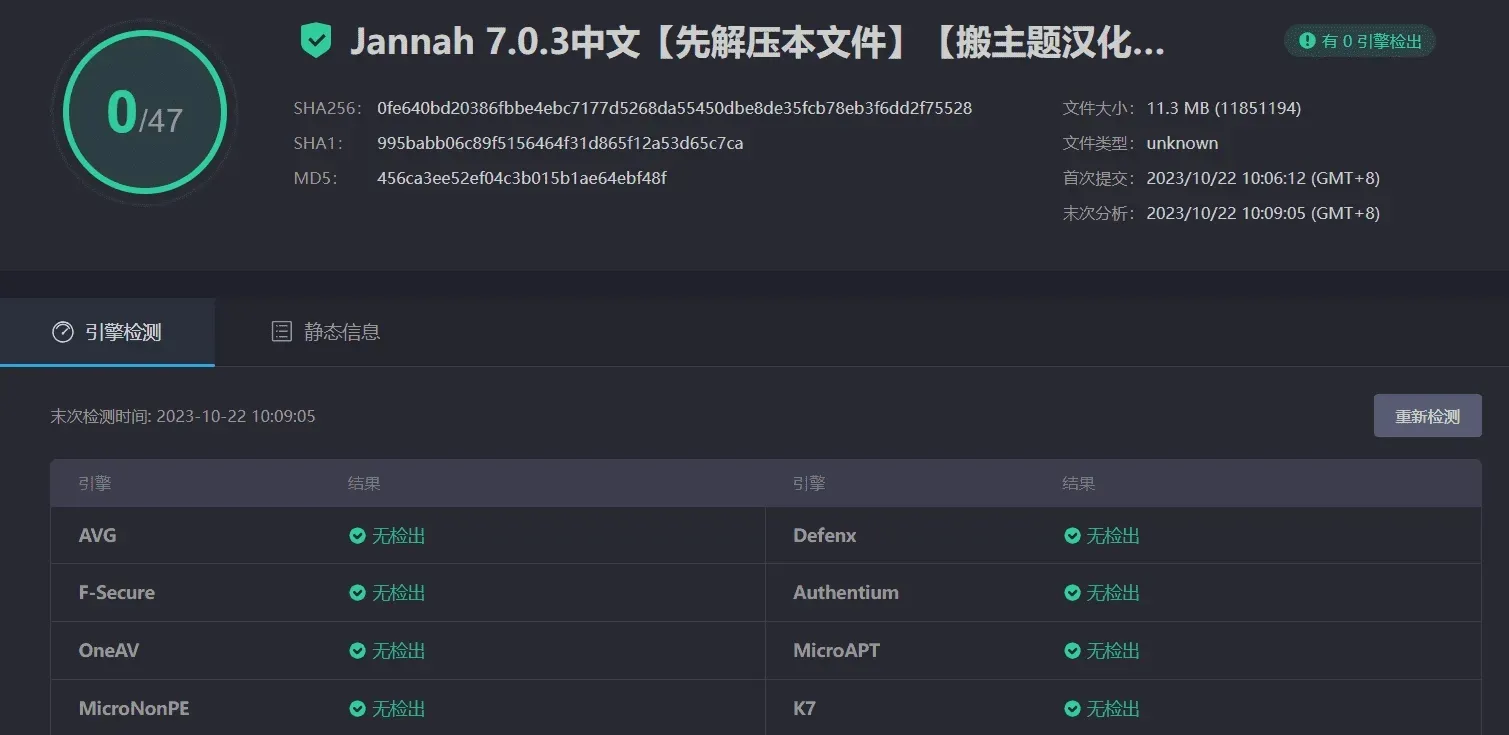Click the left 引擎 column header

[x=95, y=484]
